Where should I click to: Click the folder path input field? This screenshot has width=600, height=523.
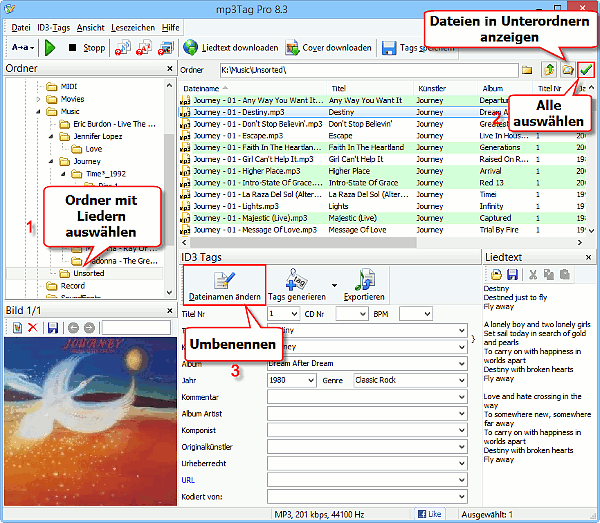[369, 70]
